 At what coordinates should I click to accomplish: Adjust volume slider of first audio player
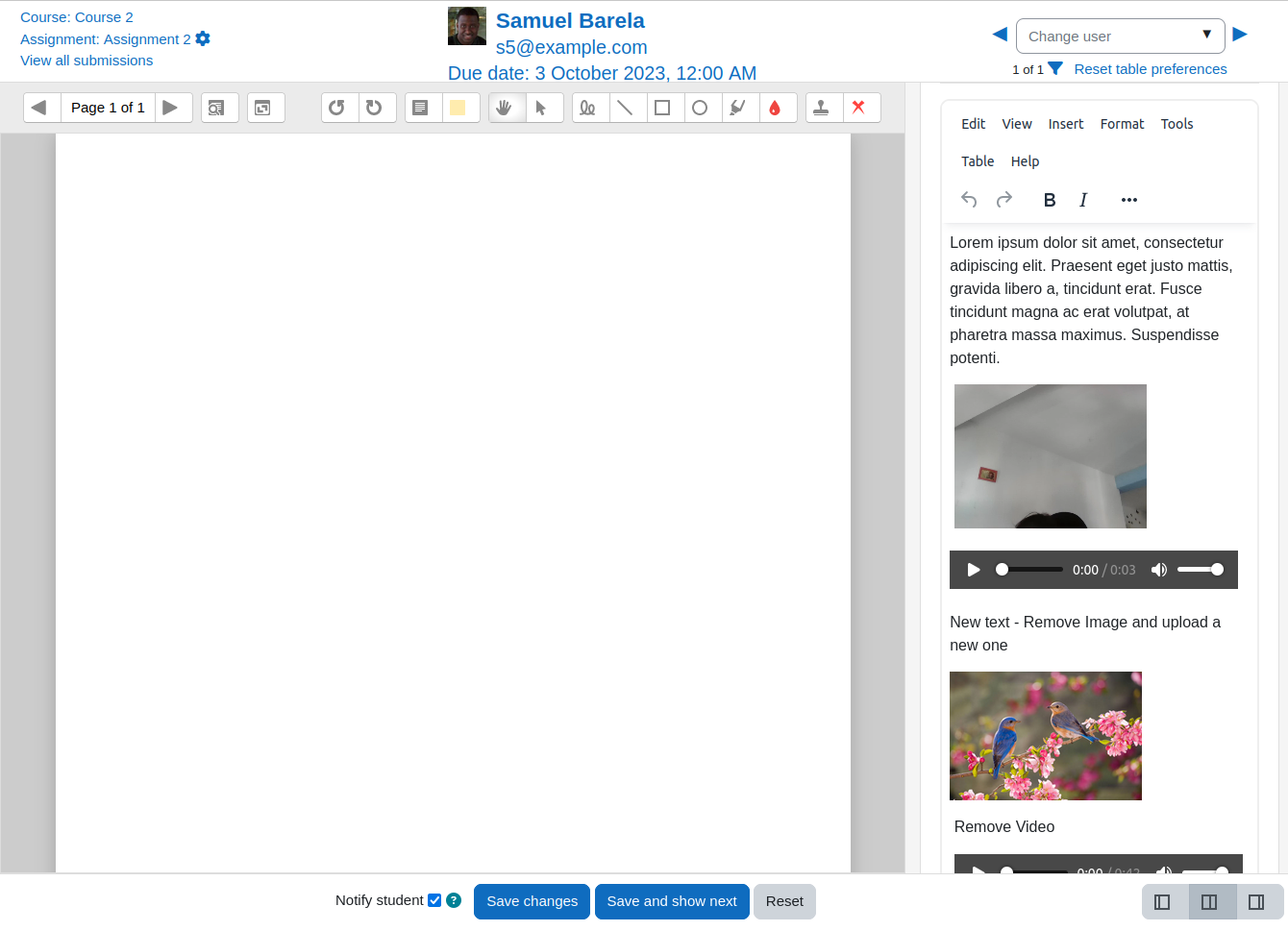click(x=1201, y=570)
